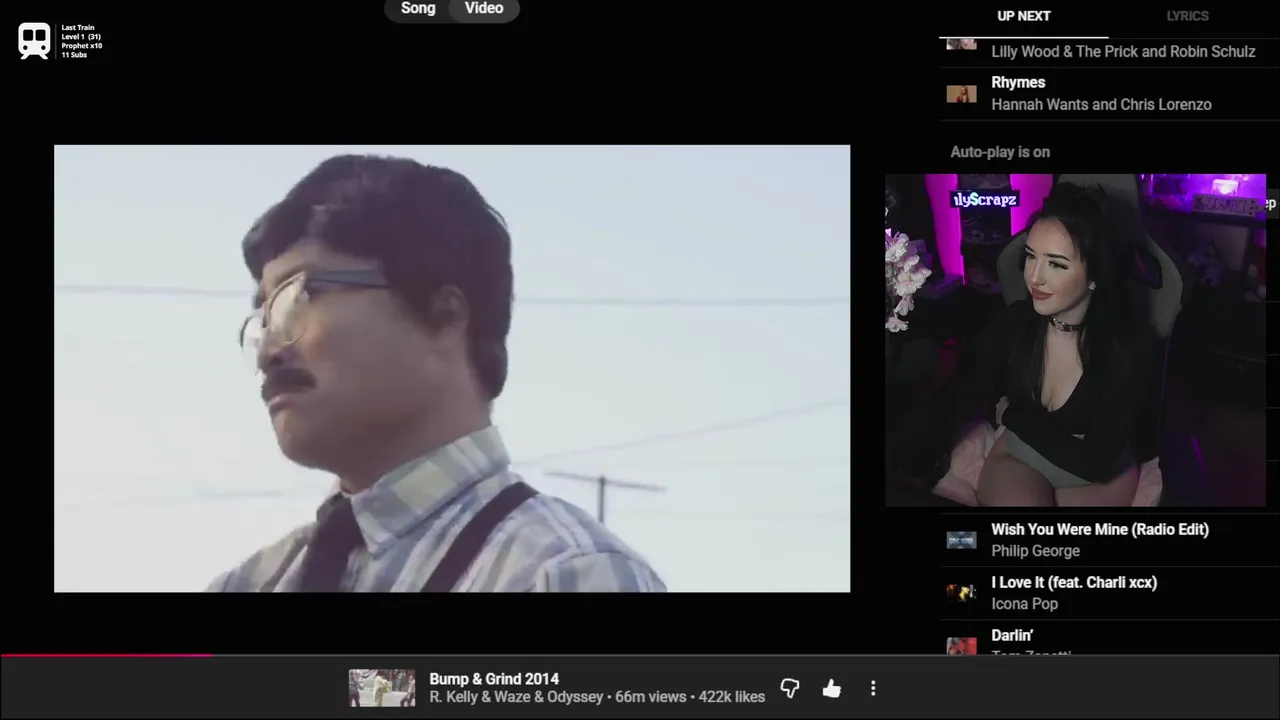Click the I Love It queue thumbnail
The width and height of the screenshot is (1280, 720).
point(961,593)
